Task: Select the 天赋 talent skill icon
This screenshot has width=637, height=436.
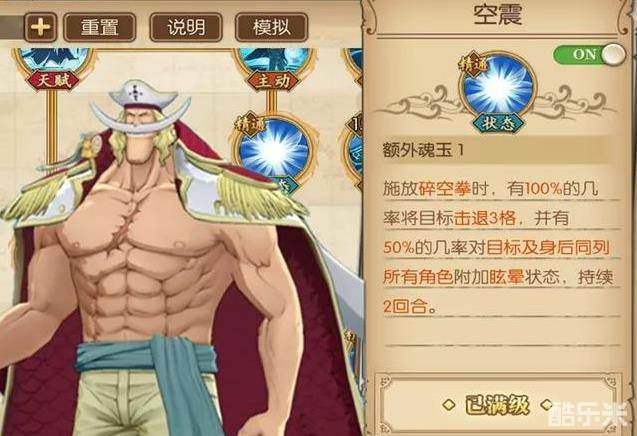Action: [x=53, y=67]
